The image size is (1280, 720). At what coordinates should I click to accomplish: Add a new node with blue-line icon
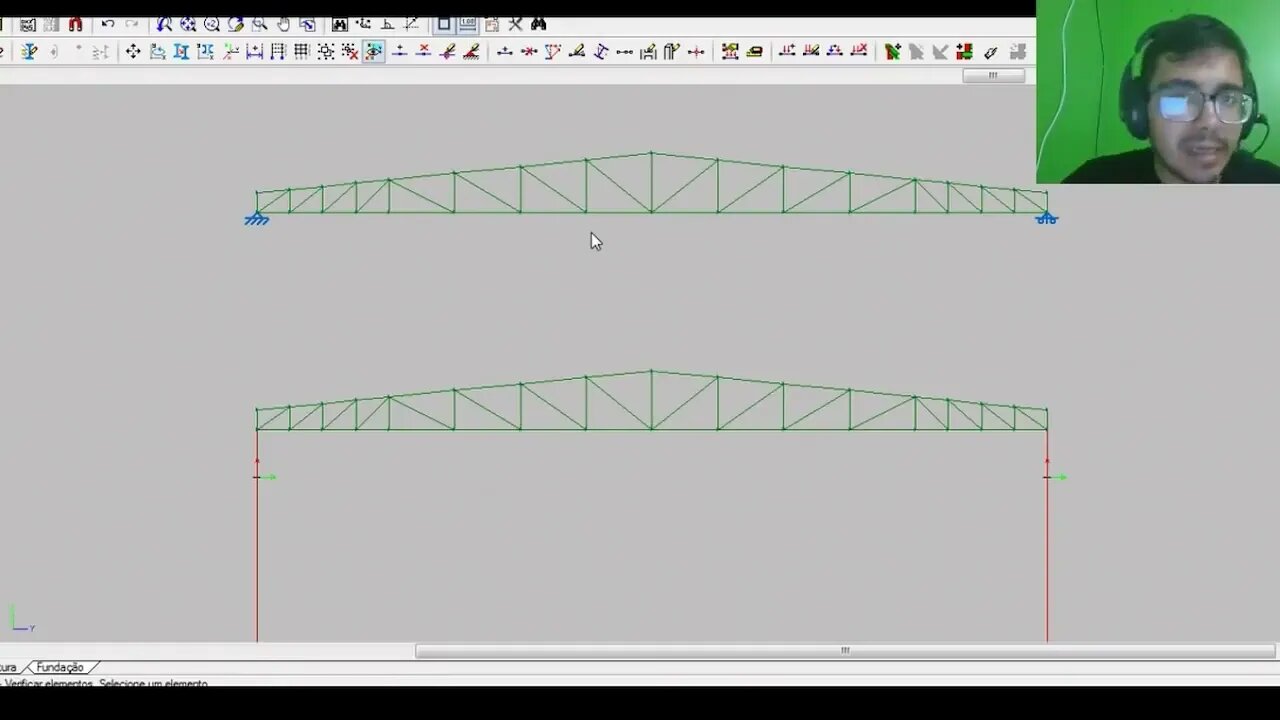pos(399,51)
